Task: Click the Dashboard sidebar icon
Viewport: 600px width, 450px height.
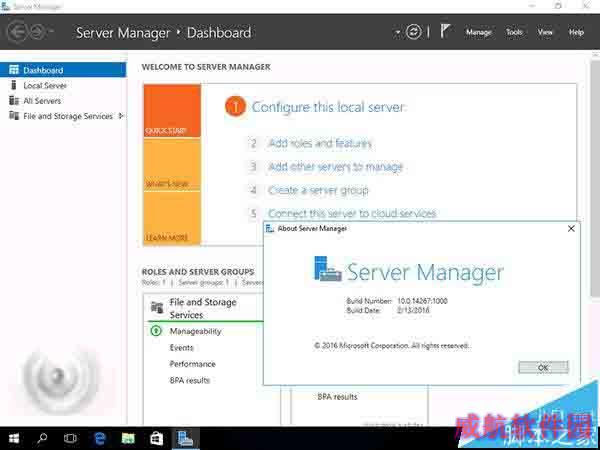Action: click(14, 70)
